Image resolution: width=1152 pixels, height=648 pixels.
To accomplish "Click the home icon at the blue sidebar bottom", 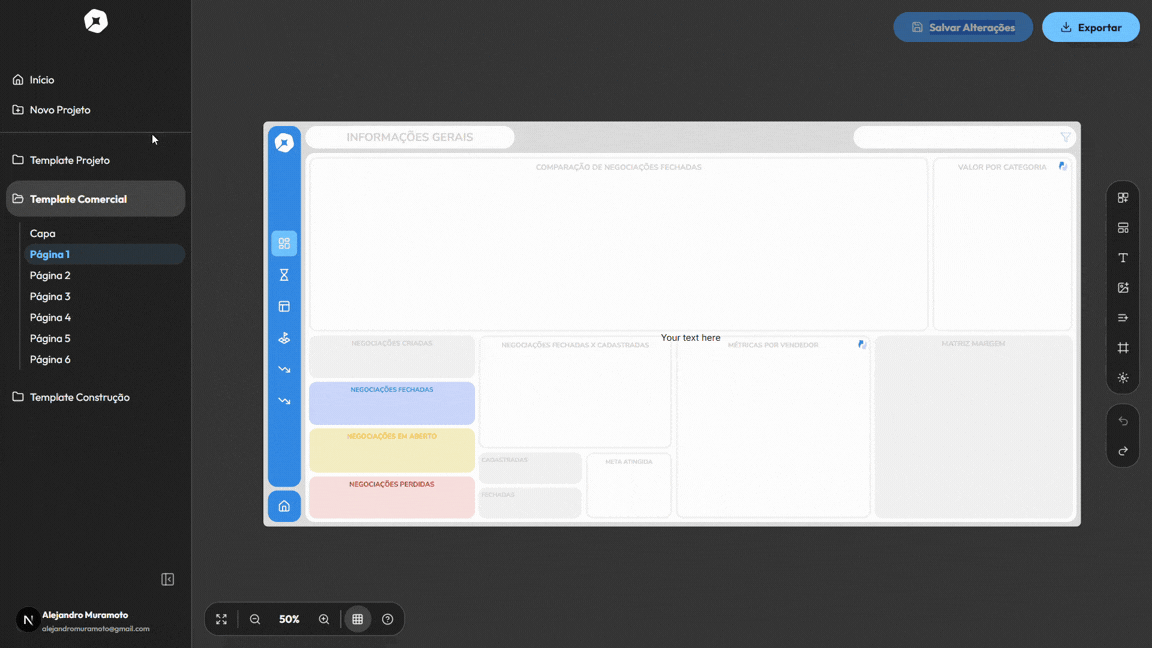I will pos(284,506).
